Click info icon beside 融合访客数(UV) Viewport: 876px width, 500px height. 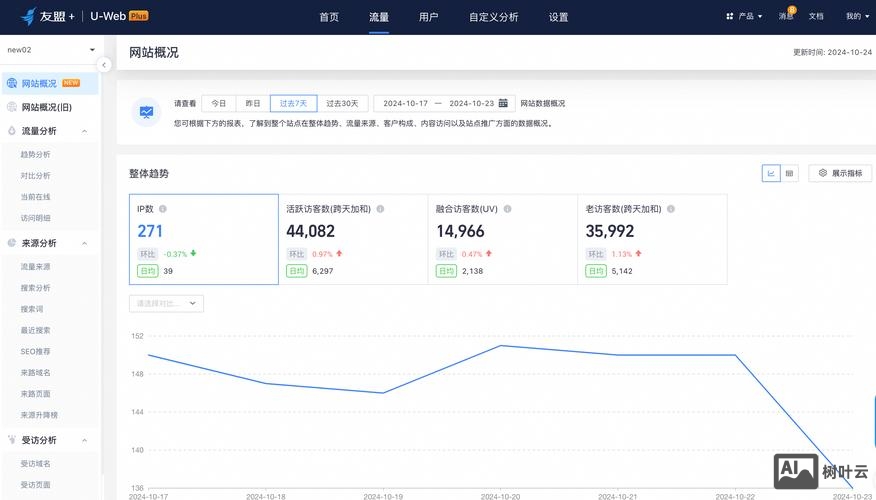(507, 209)
